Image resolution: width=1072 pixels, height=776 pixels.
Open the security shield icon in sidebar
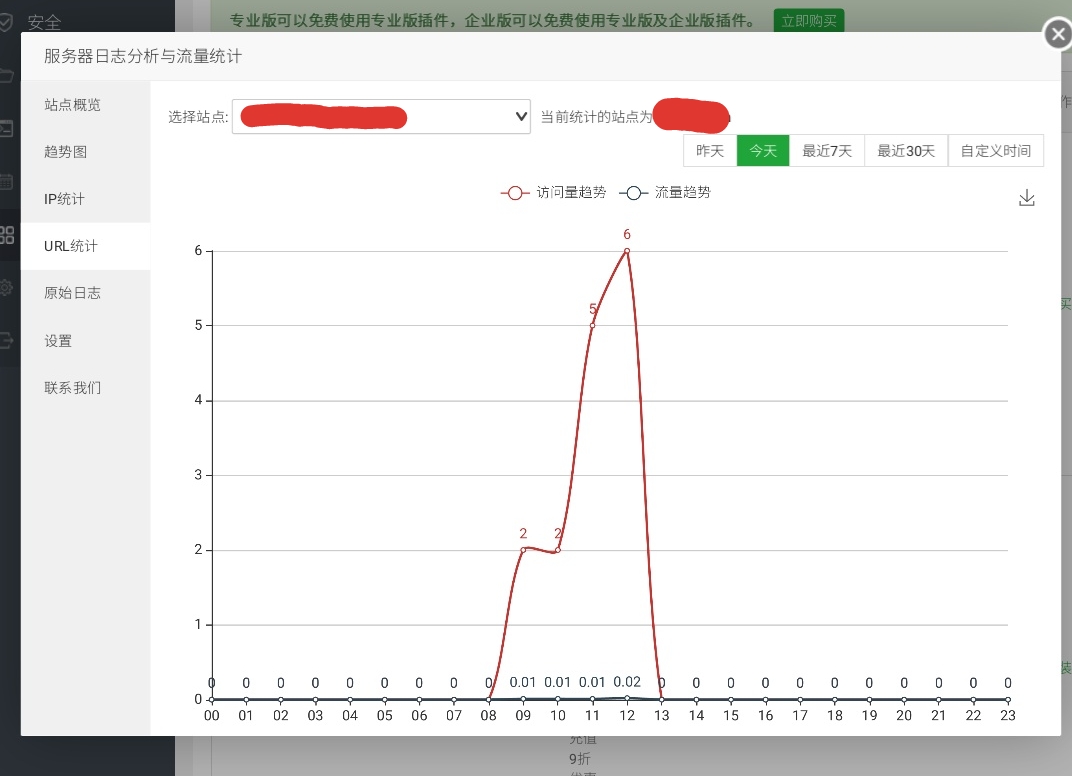click(5, 22)
